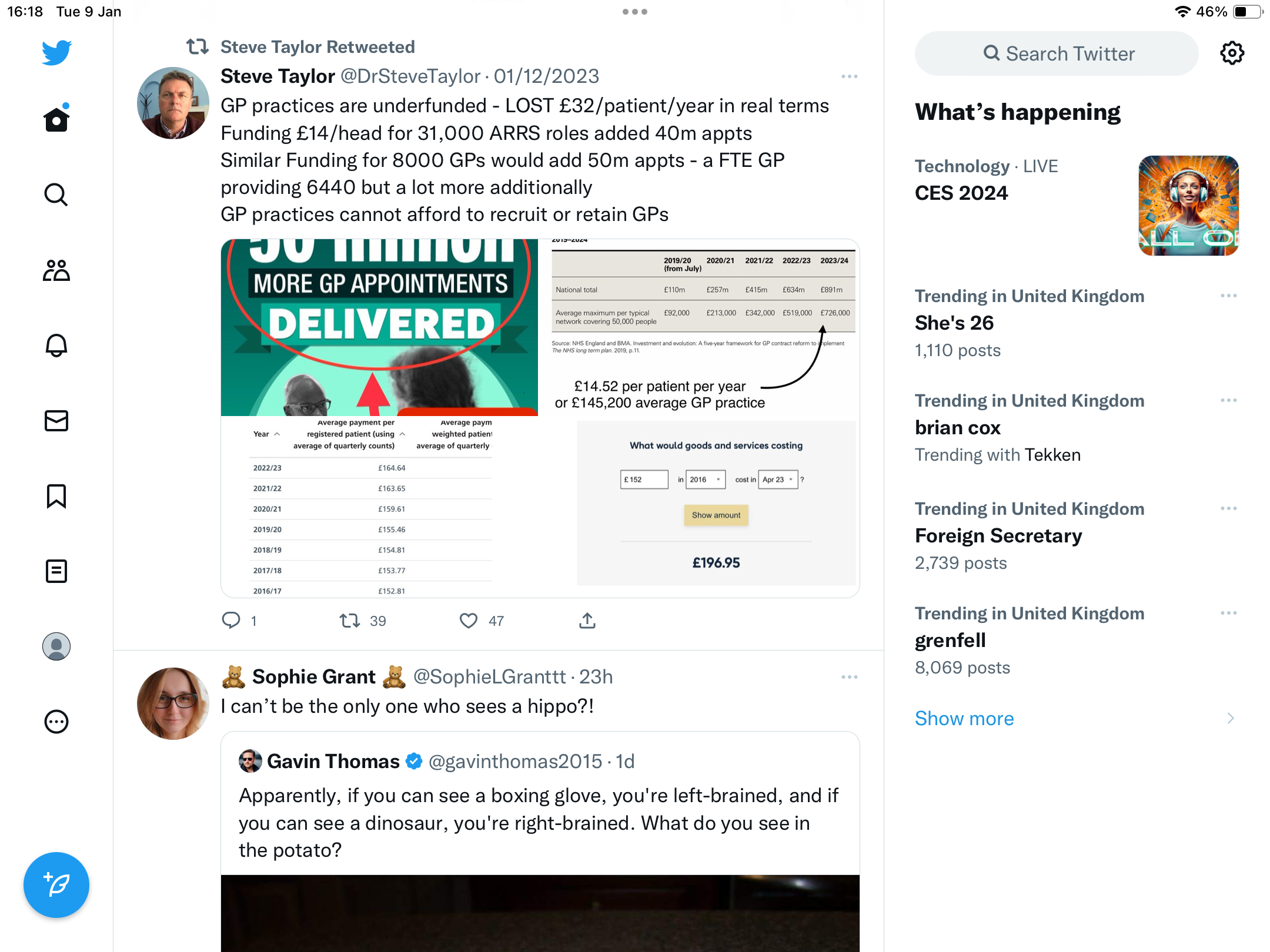Open trends settings gear icon
Image resolution: width=1270 pixels, height=952 pixels.
point(1232,53)
